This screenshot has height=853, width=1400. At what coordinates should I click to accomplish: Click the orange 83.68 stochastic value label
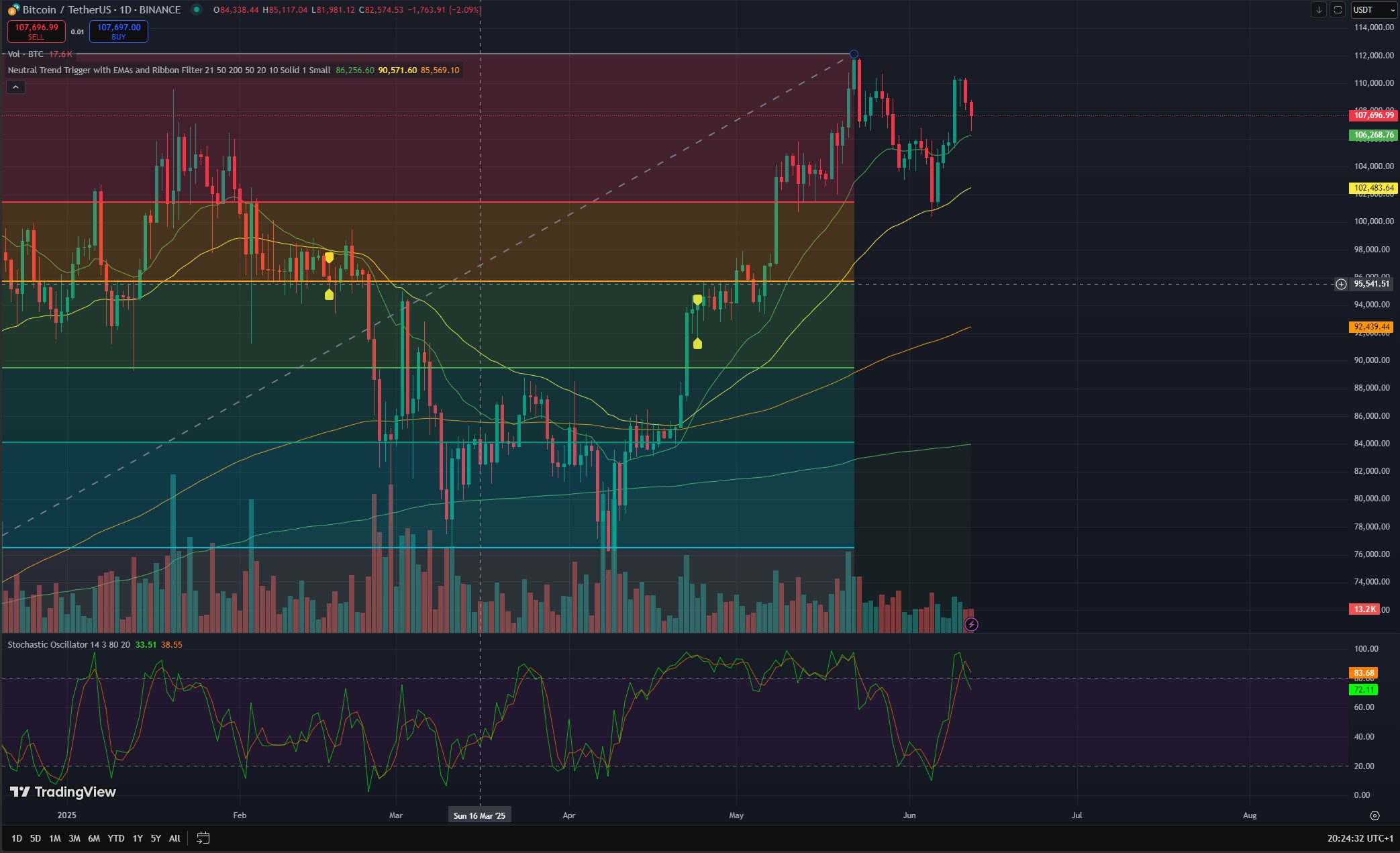(x=1364, y=672)
